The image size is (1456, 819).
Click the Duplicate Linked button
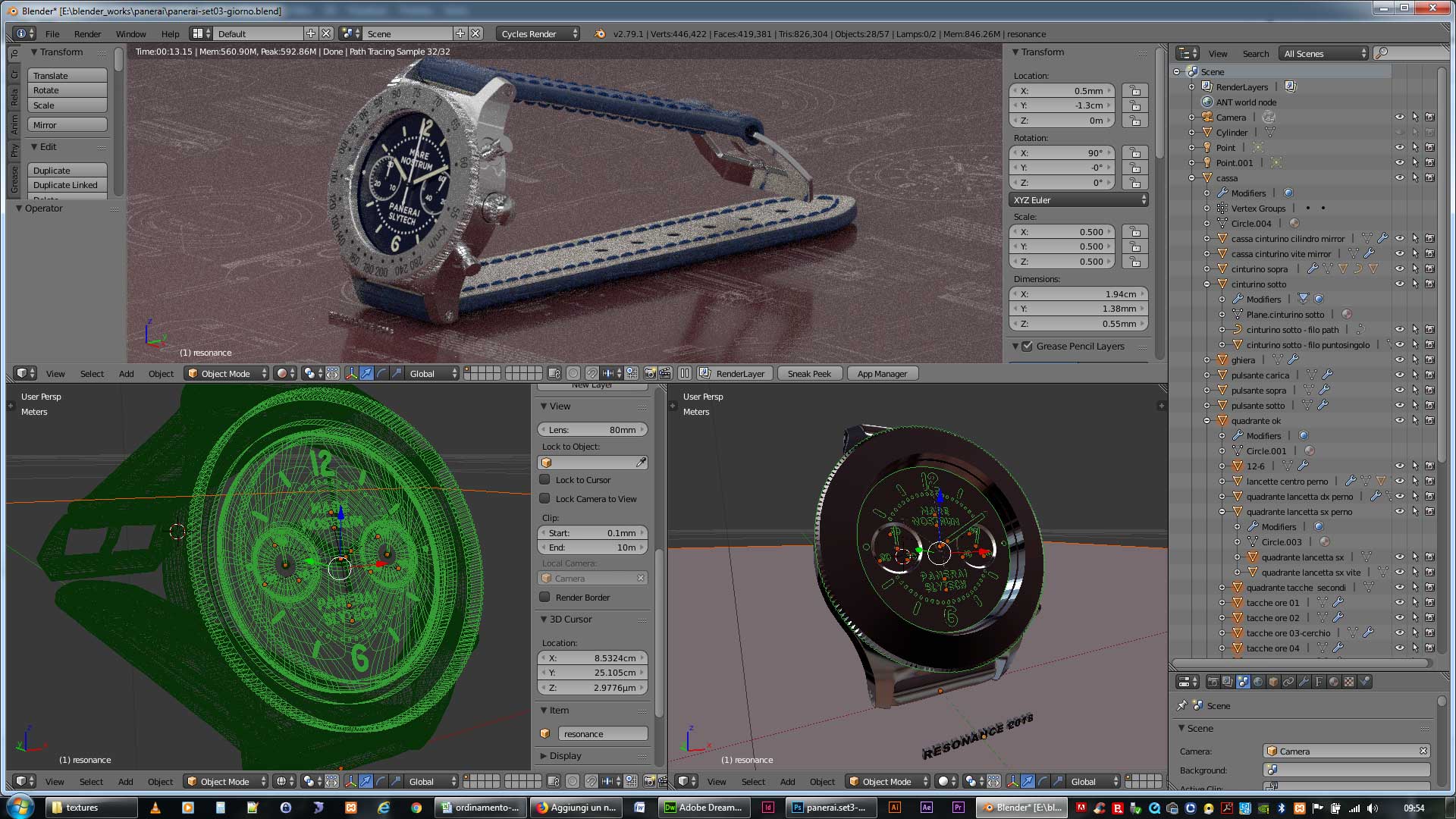pos(67,185)
